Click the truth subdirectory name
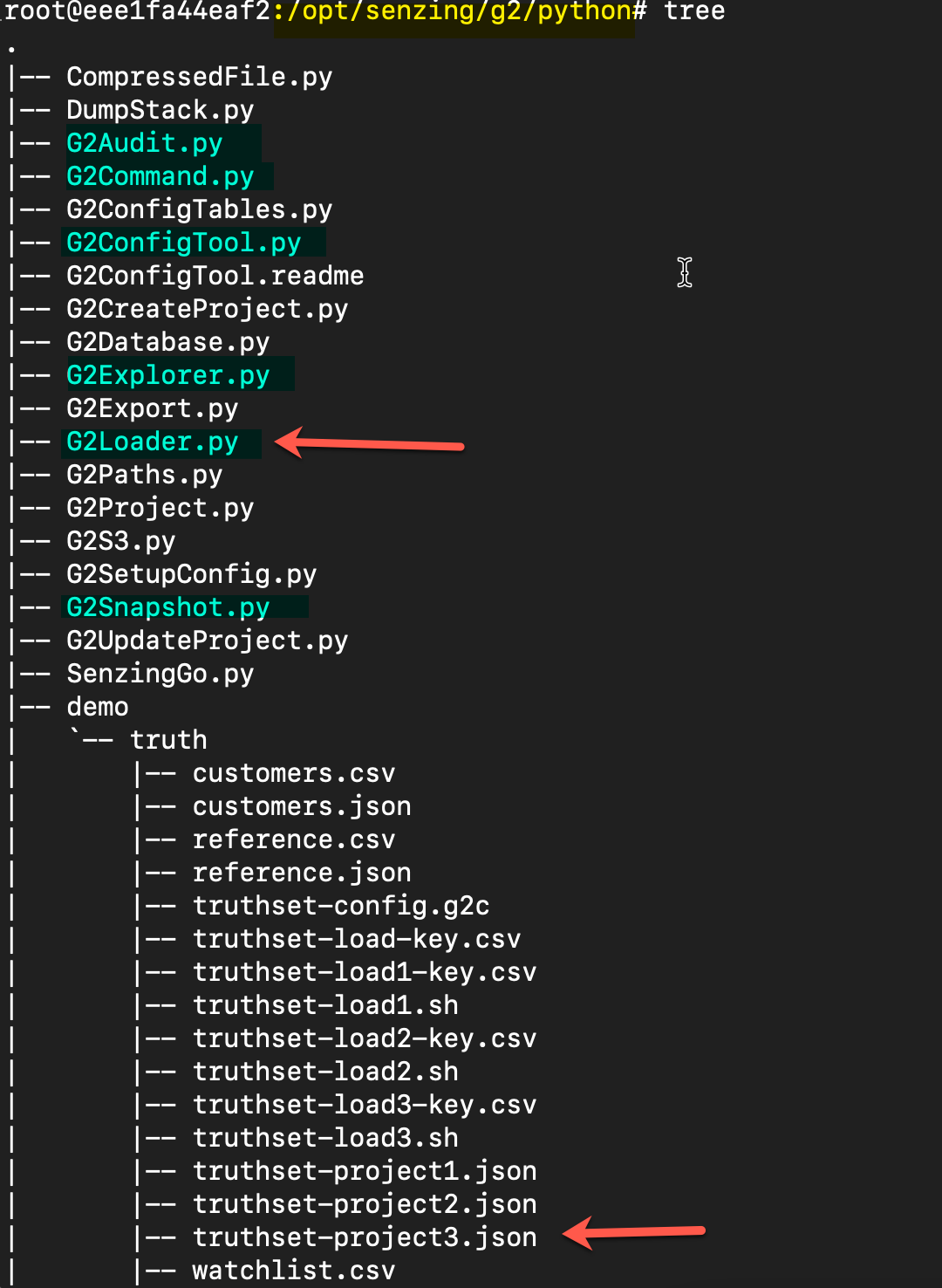Image resolution: width=942 pixels, height=1288 pixels. click(x=168, y=740)
